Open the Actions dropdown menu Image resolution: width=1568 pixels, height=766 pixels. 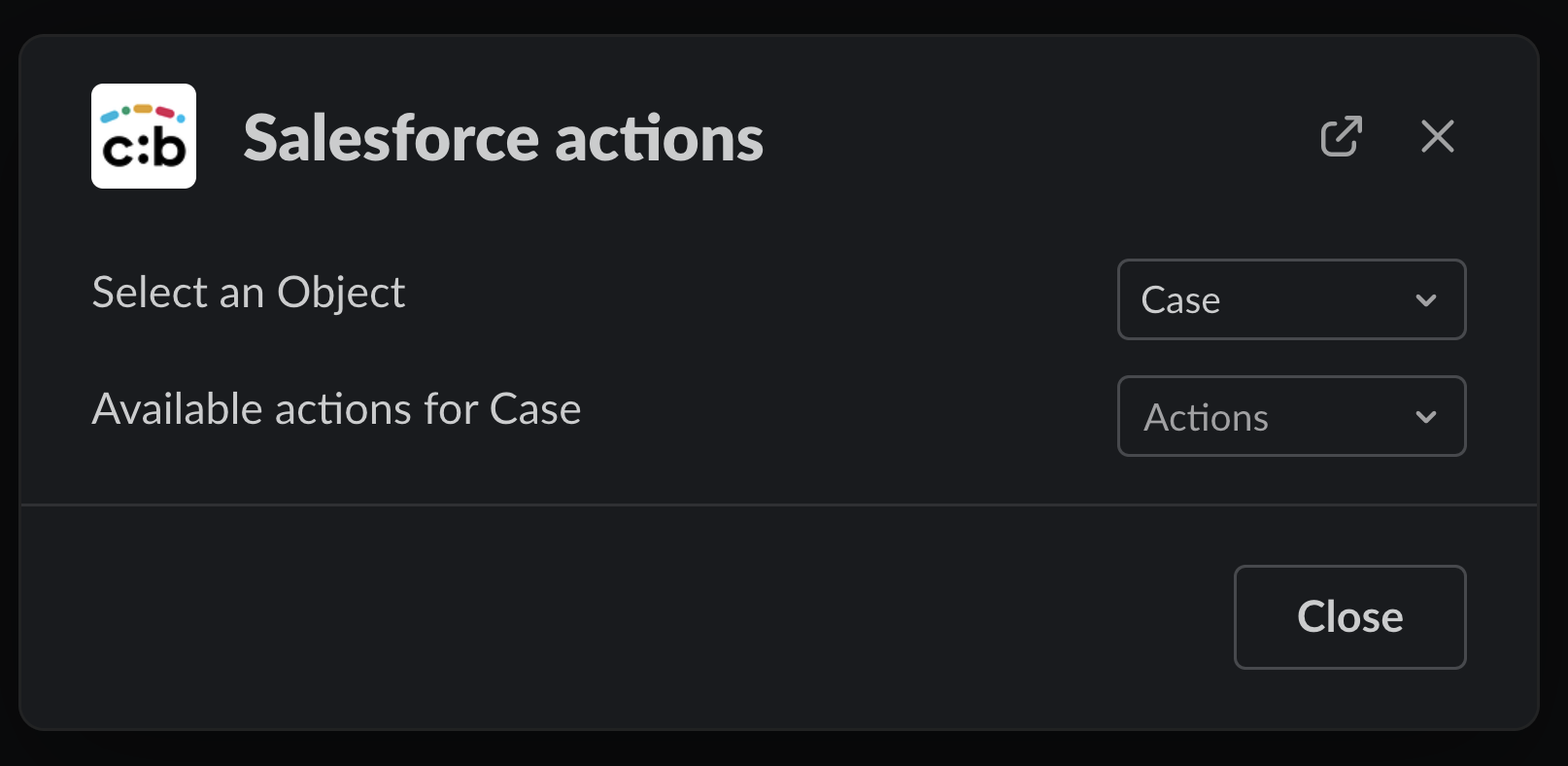[1290, 416]
